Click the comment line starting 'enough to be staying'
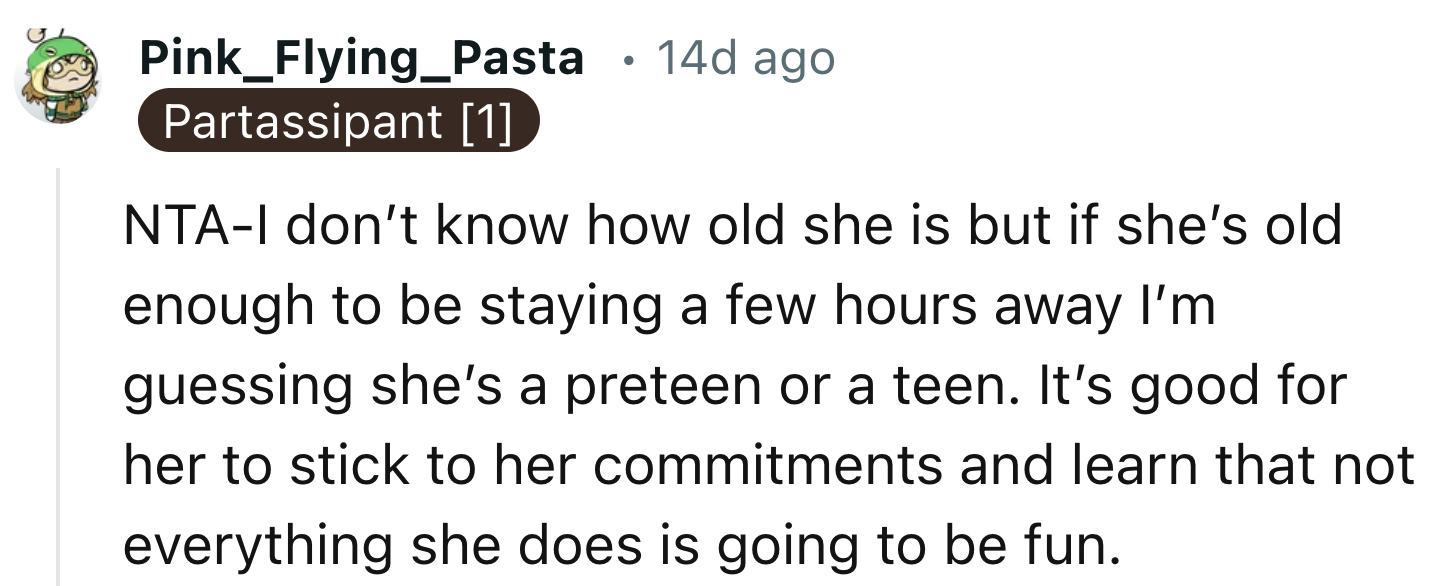 click(x=668, y=306)
